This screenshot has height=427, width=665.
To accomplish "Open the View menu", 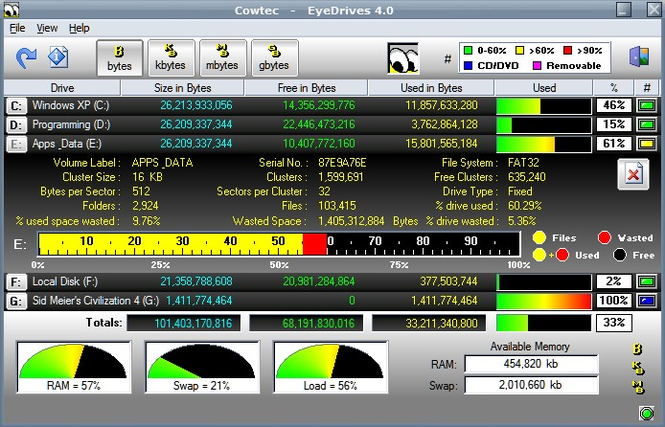I will point(47,28).
